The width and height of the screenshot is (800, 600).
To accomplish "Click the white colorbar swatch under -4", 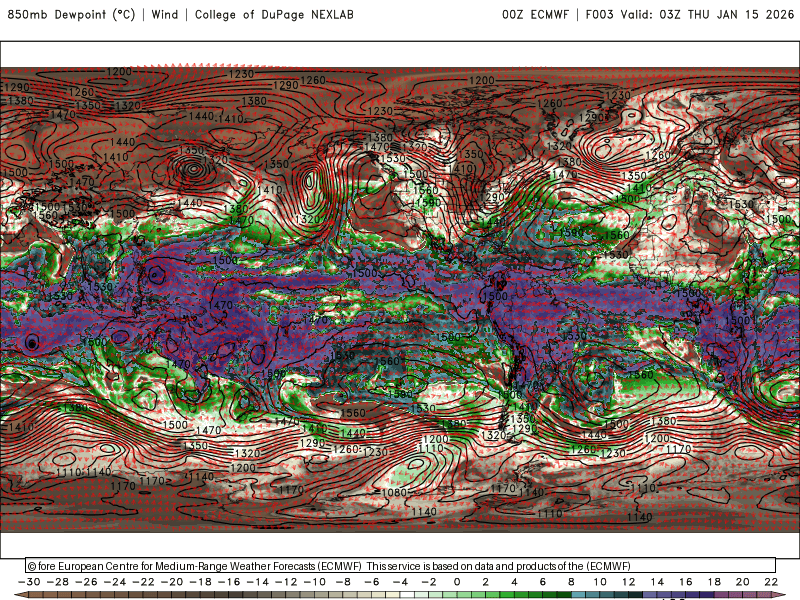I will 407,595.
